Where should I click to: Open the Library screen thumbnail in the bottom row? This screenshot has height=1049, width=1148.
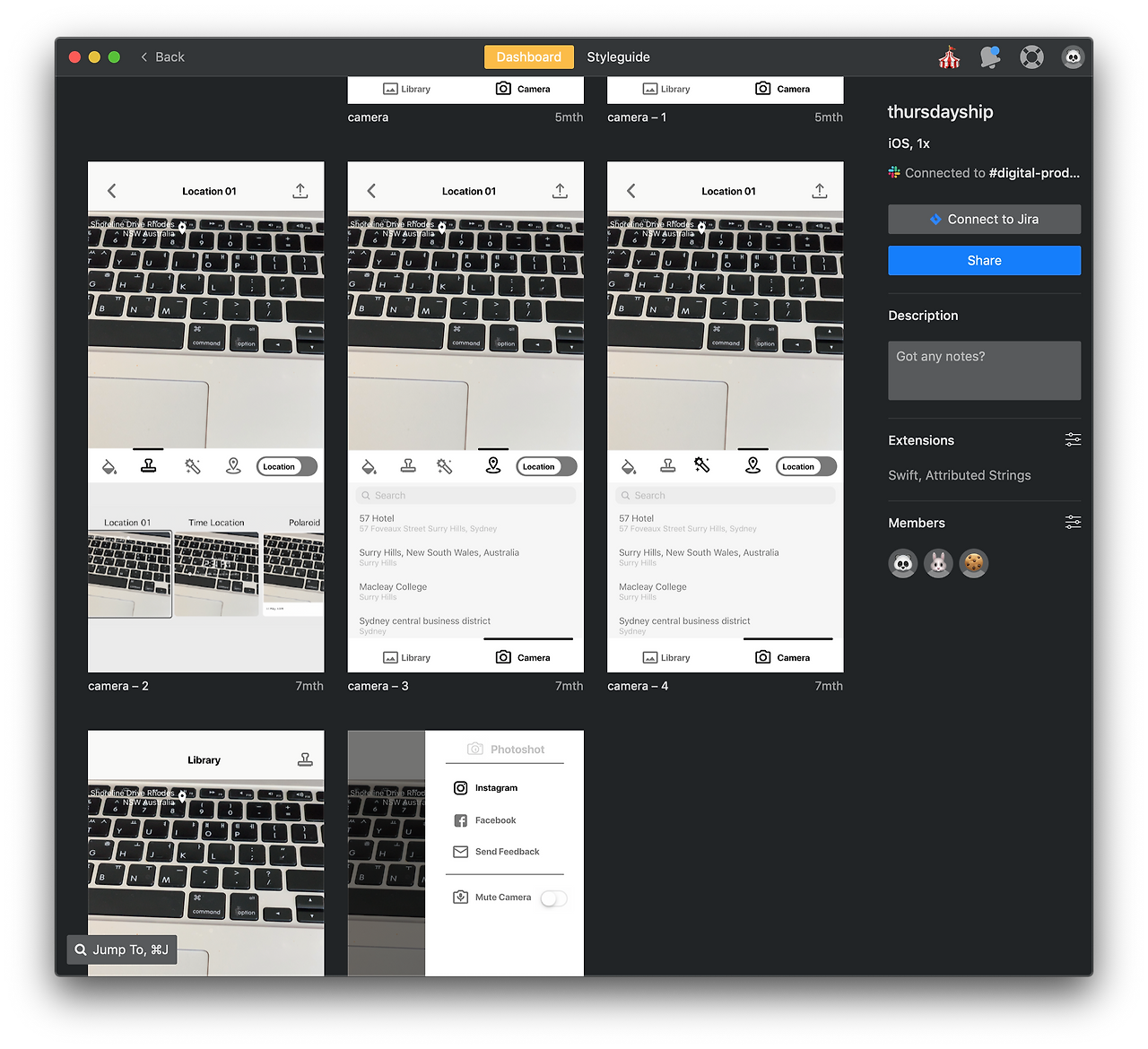pos(206,854)
